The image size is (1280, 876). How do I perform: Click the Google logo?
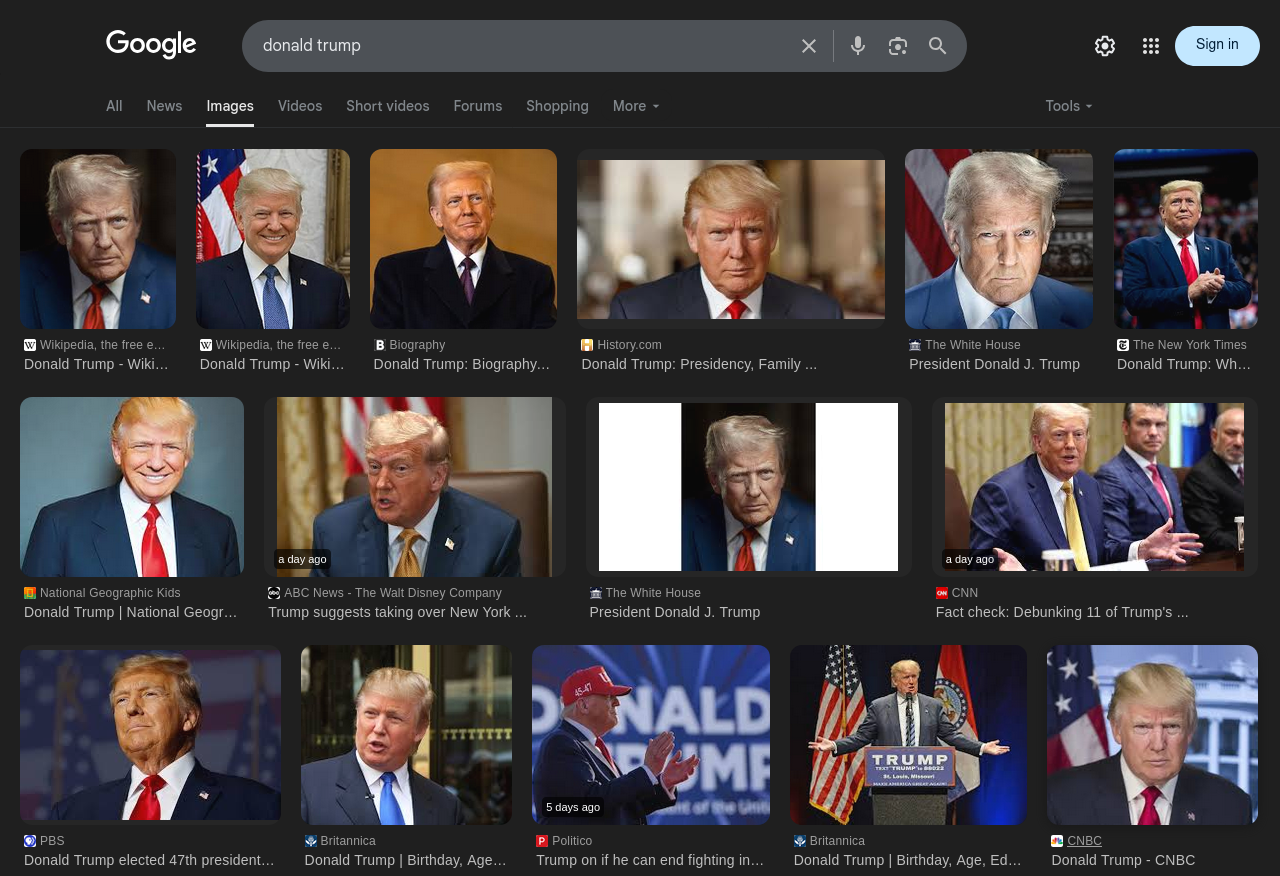[x=151, y=45]
